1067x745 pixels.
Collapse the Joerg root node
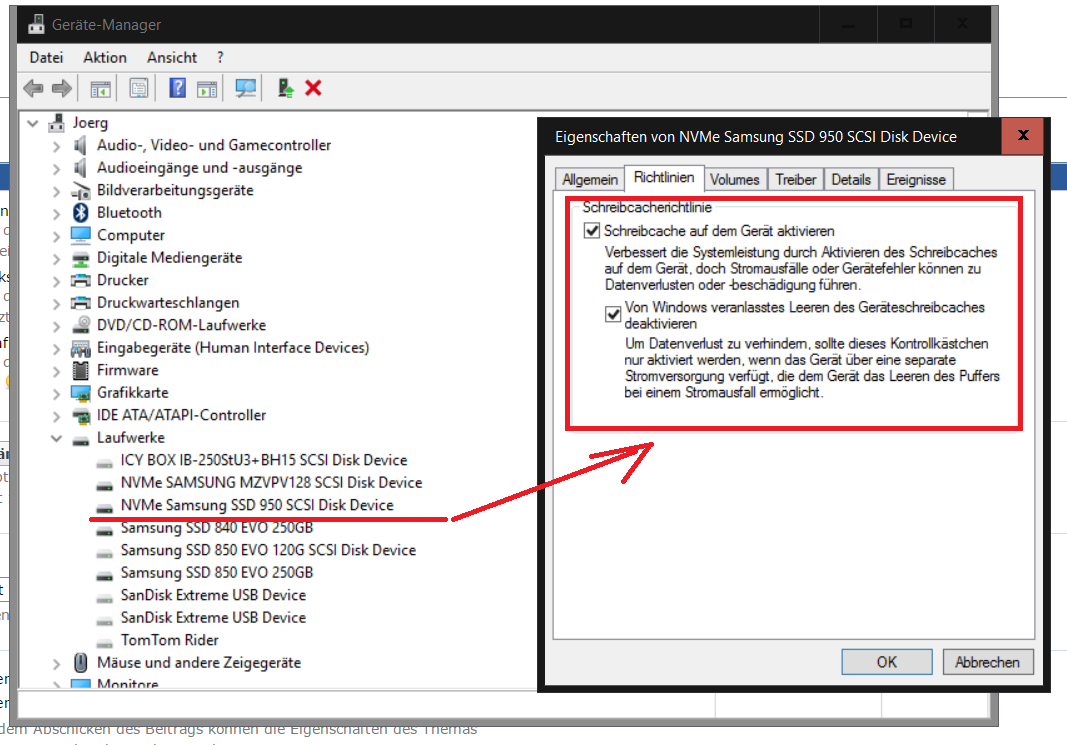(x=32, y=123)
